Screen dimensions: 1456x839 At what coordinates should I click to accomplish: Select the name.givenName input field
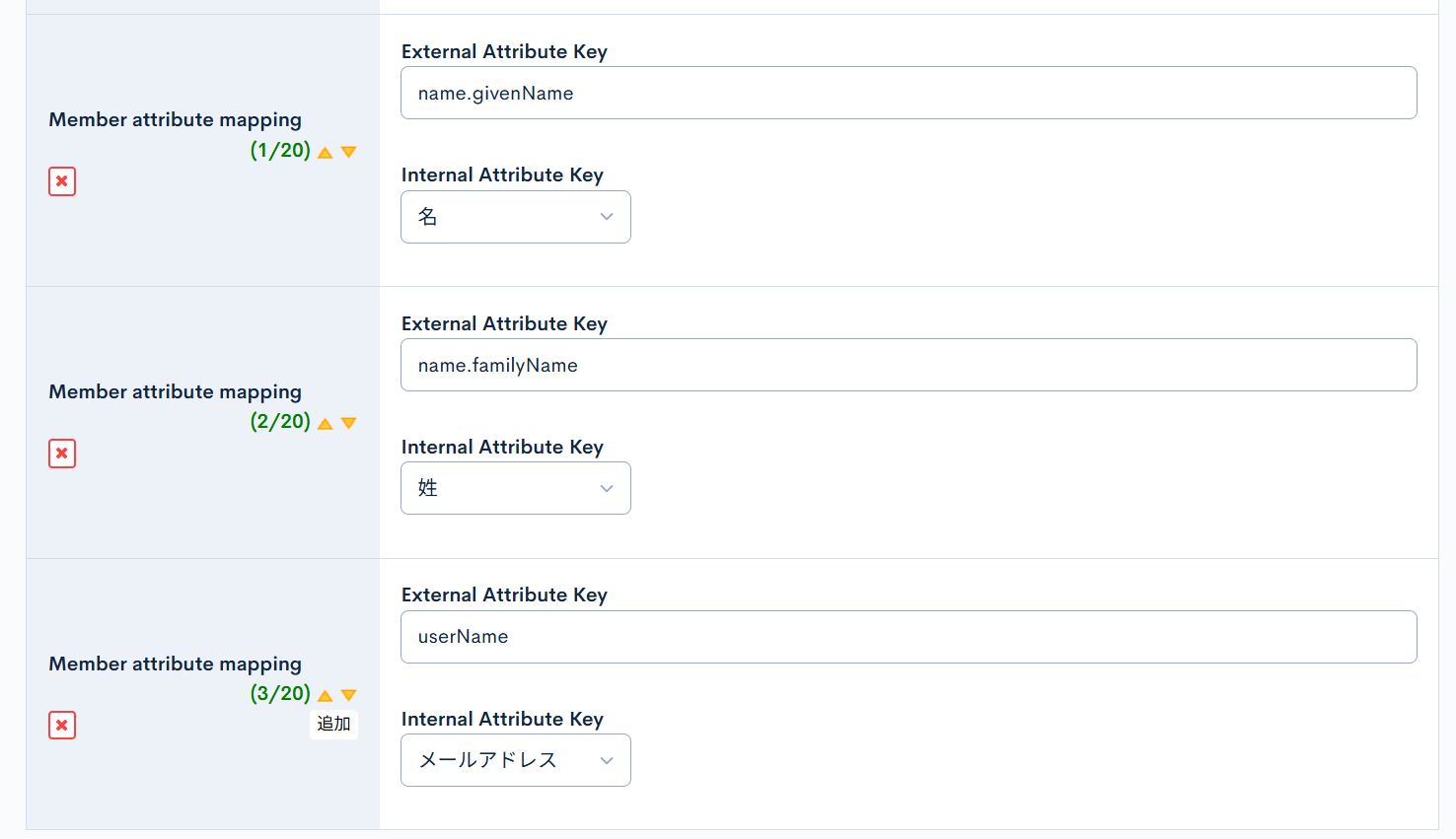click(908, 92)
